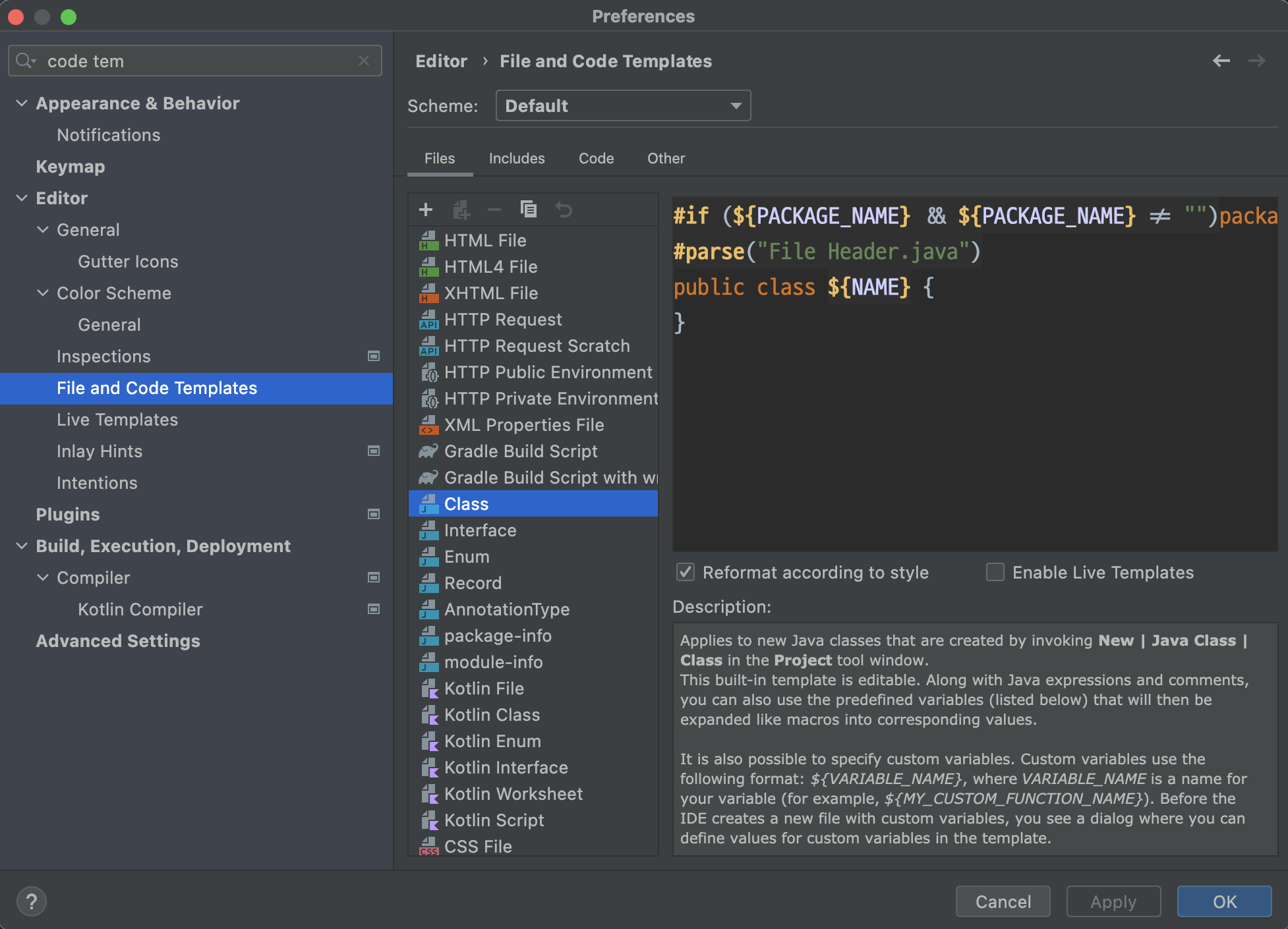
Task: Click the duplicate template icon
Action: pos(527,210)
